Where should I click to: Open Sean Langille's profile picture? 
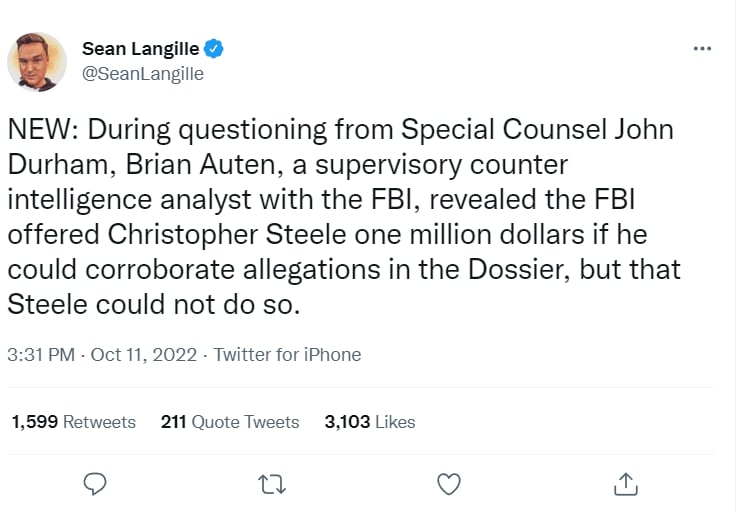(37, 62)
